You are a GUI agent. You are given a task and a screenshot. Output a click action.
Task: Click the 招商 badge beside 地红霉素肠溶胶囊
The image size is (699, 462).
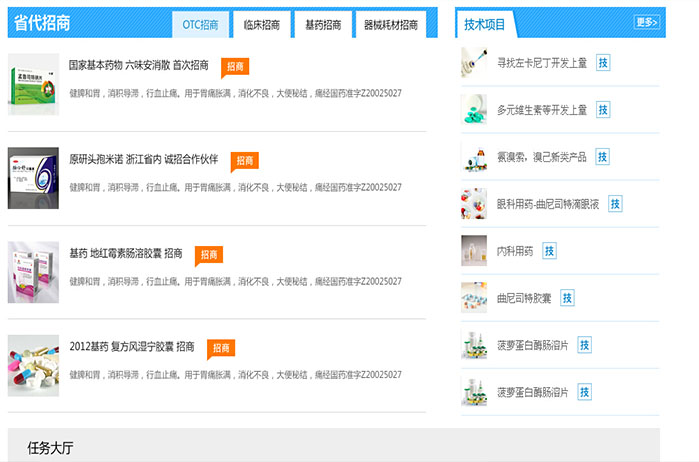click(208, 254)
